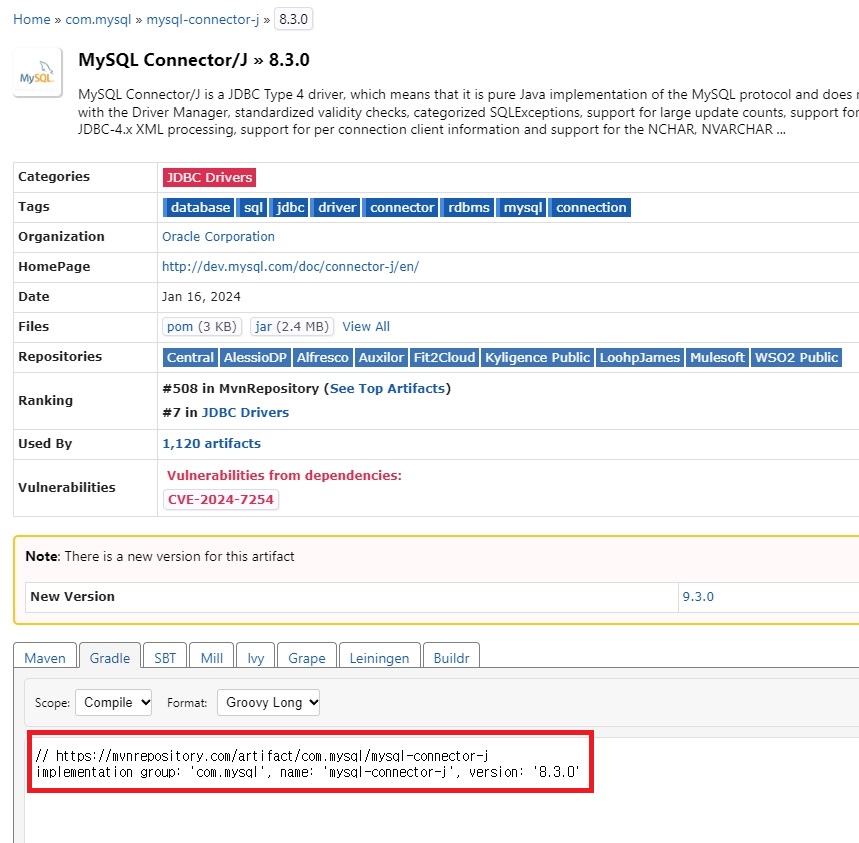Viewport: 859px width, 843px height.
Task: Download the jar (2.4 MB) file
Action: coord(291,327)
